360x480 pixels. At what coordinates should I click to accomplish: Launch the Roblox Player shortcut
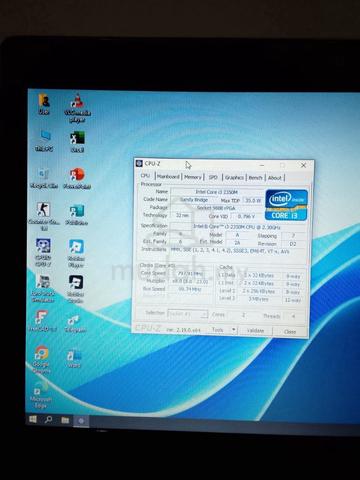[x=76, y=253]
